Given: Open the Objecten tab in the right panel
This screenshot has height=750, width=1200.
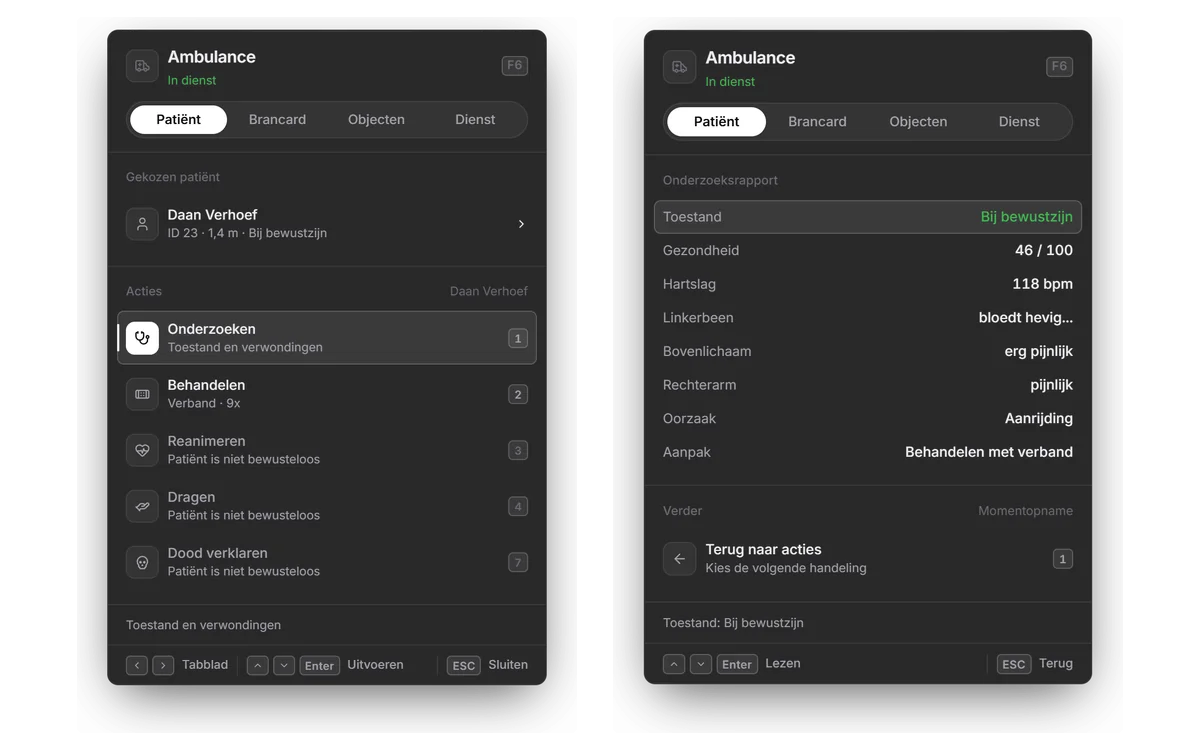Looking at the screenshot, I should click(918, 121).
